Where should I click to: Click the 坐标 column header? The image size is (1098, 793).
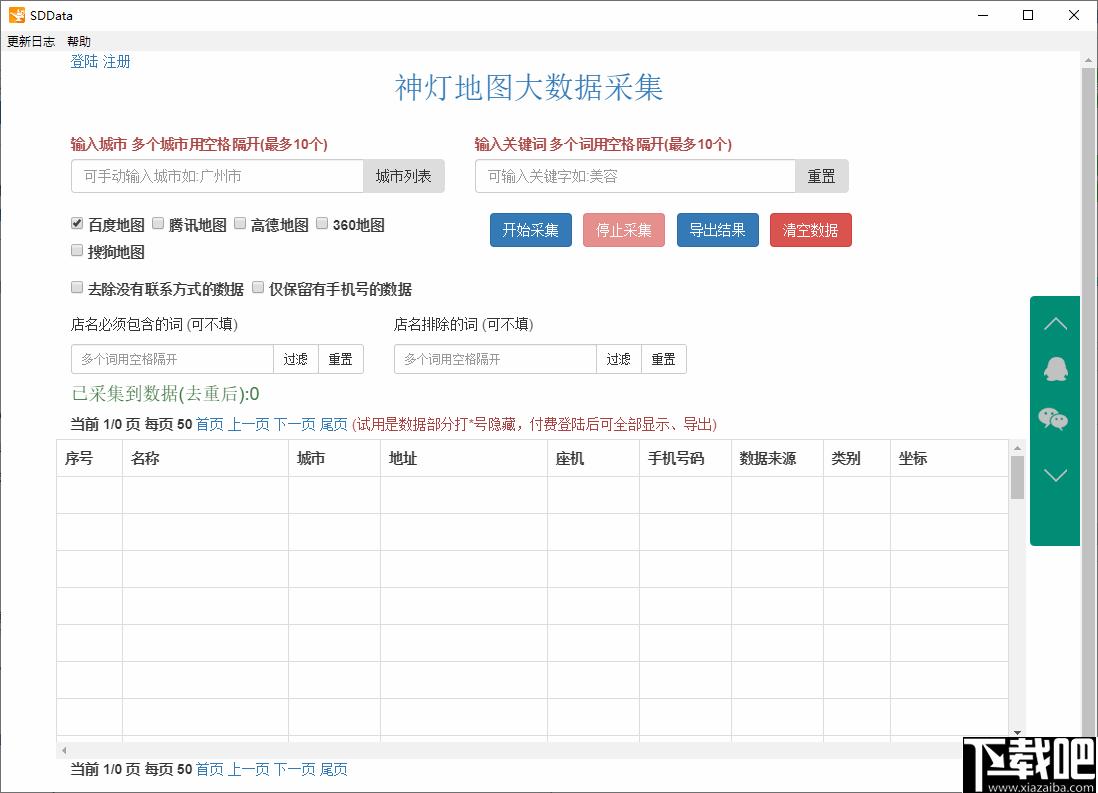pyautogui.click(x=949, y=458)
